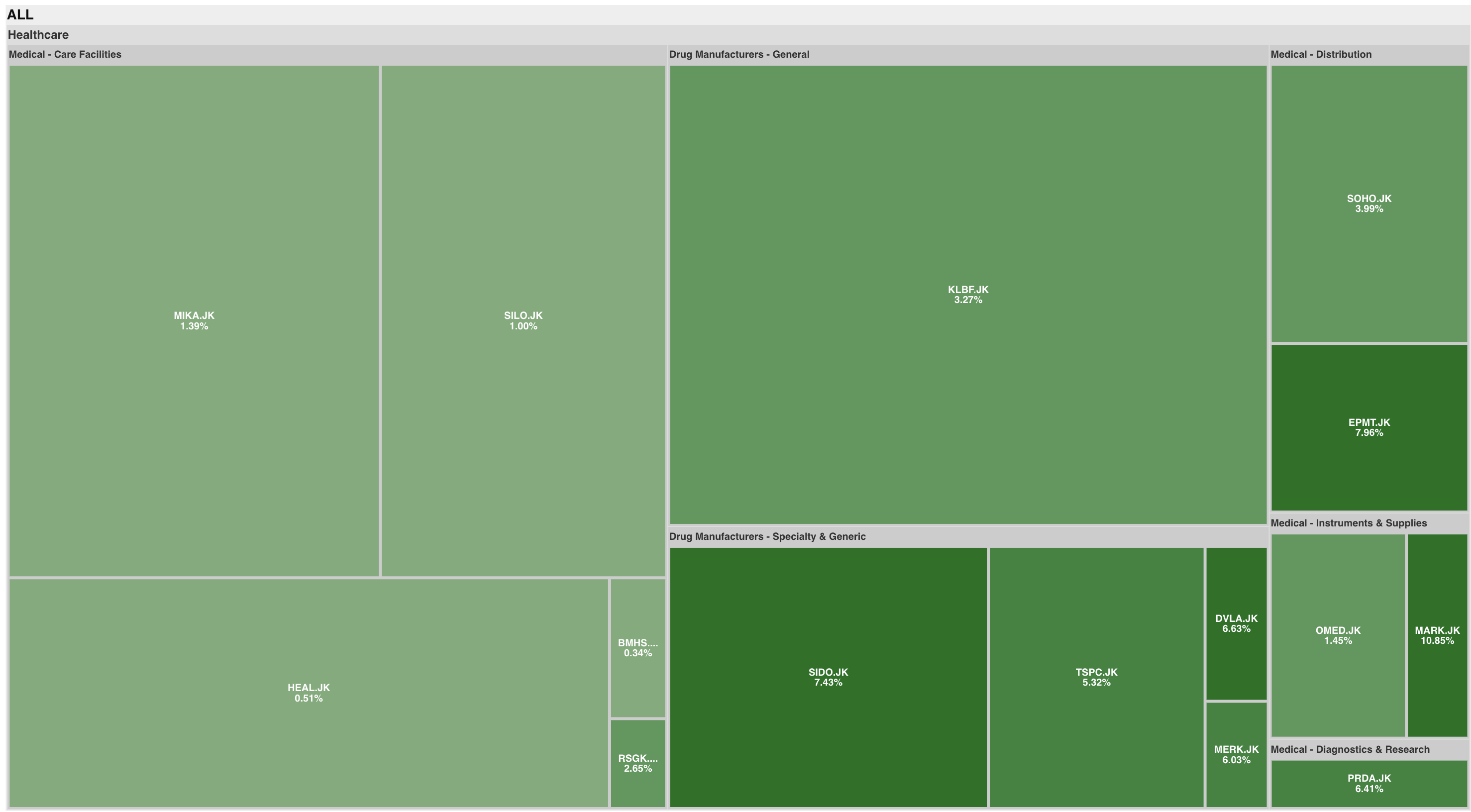Click the KLBF.JK 3.27% tile
Screen dimensions: 1471x812
968,294
